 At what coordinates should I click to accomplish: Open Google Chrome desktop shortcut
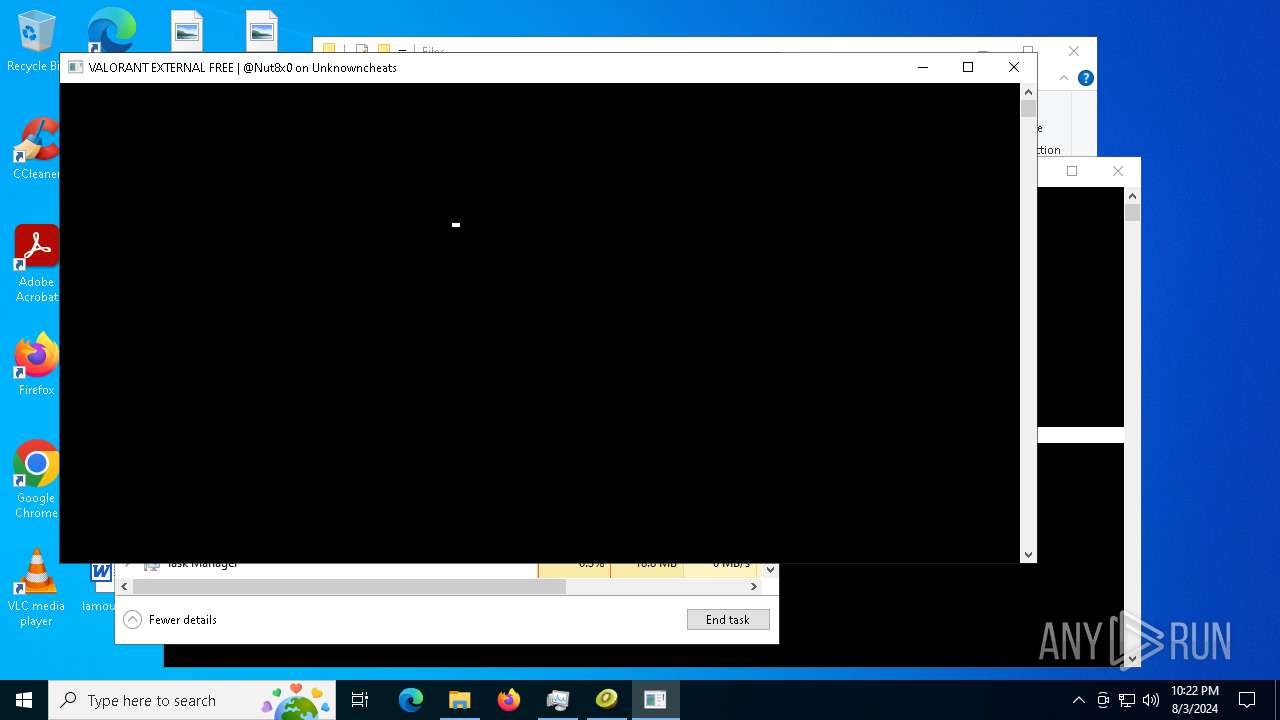[x=37, y=480]
